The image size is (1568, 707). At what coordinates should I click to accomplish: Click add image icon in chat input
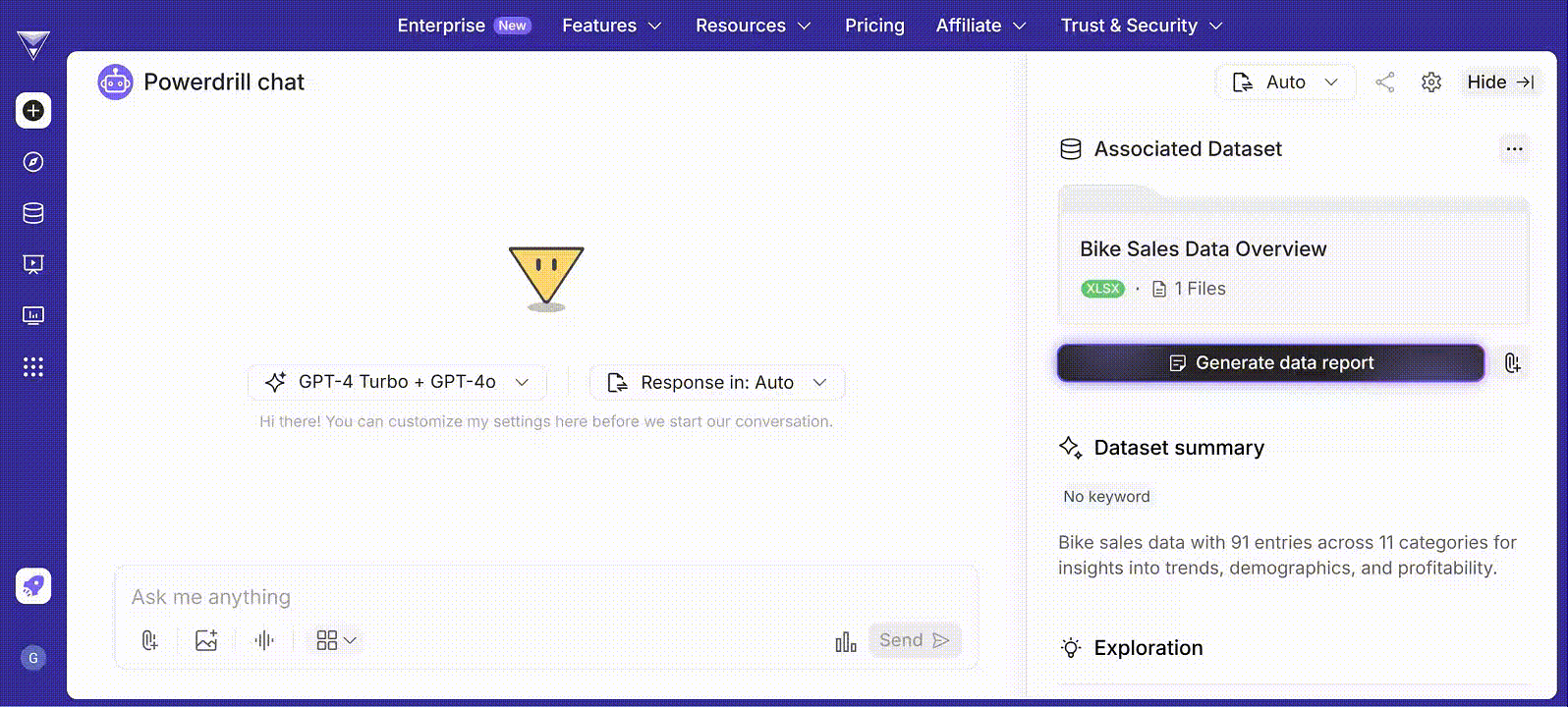click(206, 640)
